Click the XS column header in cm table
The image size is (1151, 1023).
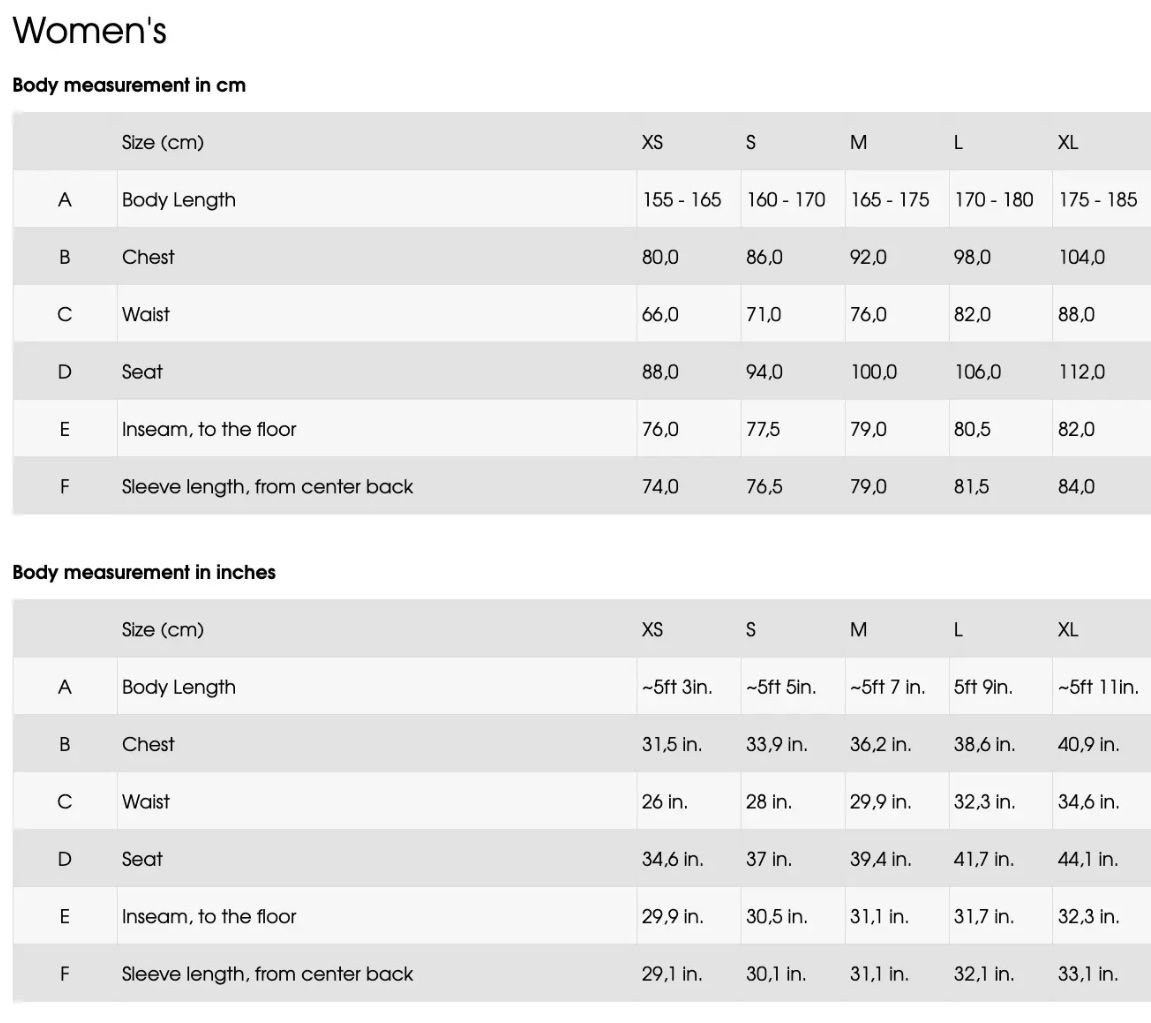coord(653,142)
